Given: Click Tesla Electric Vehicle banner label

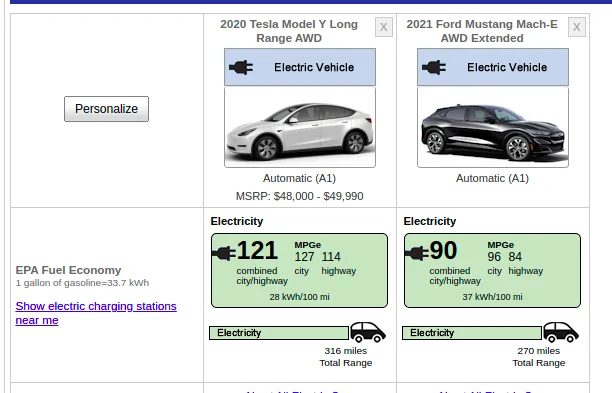Looking at the screenshot, I should (x=314, y=68).
